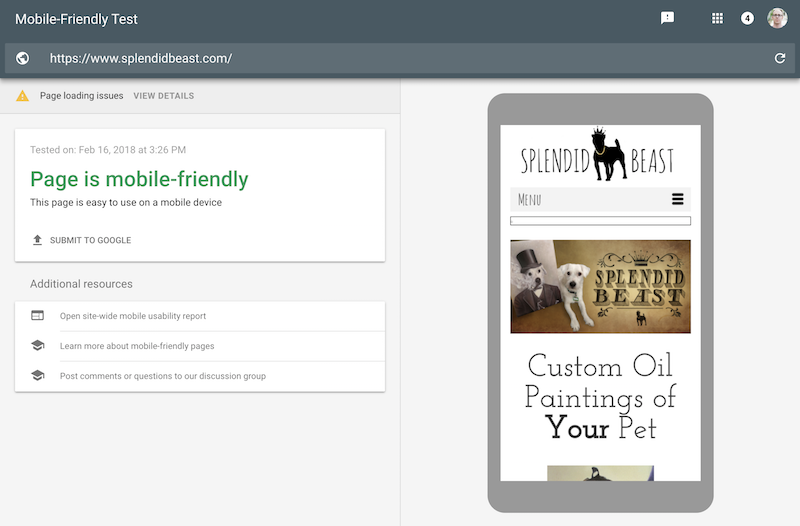Image resolution: width=800 pixels, height=526 pixels.
Task: Click the 'Page is mobile-friendly' heading
Action: coord(139,179)
